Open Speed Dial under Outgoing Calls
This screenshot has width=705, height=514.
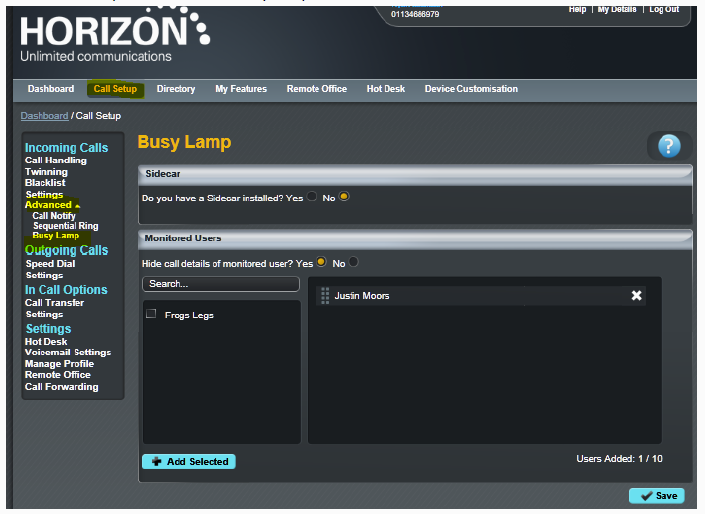tap(50, 264)
